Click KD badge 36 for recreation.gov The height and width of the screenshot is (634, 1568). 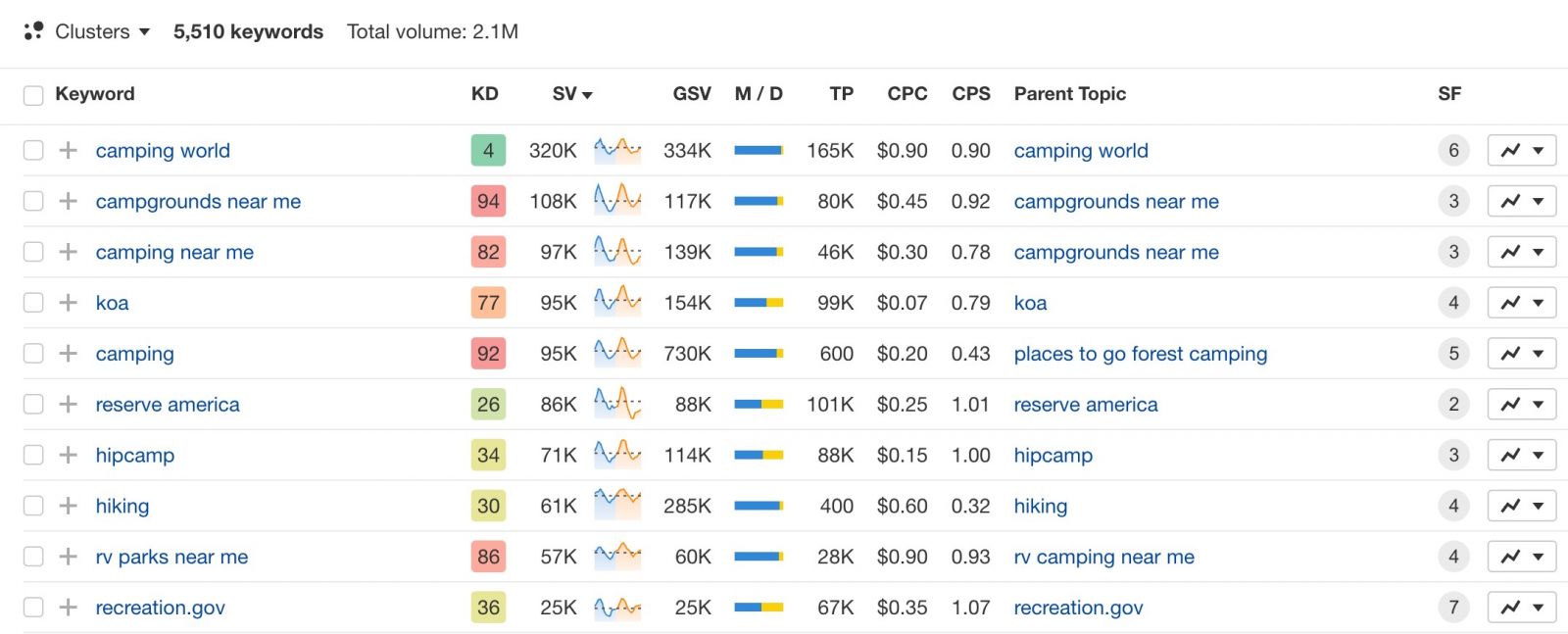[x=488, y=608]
